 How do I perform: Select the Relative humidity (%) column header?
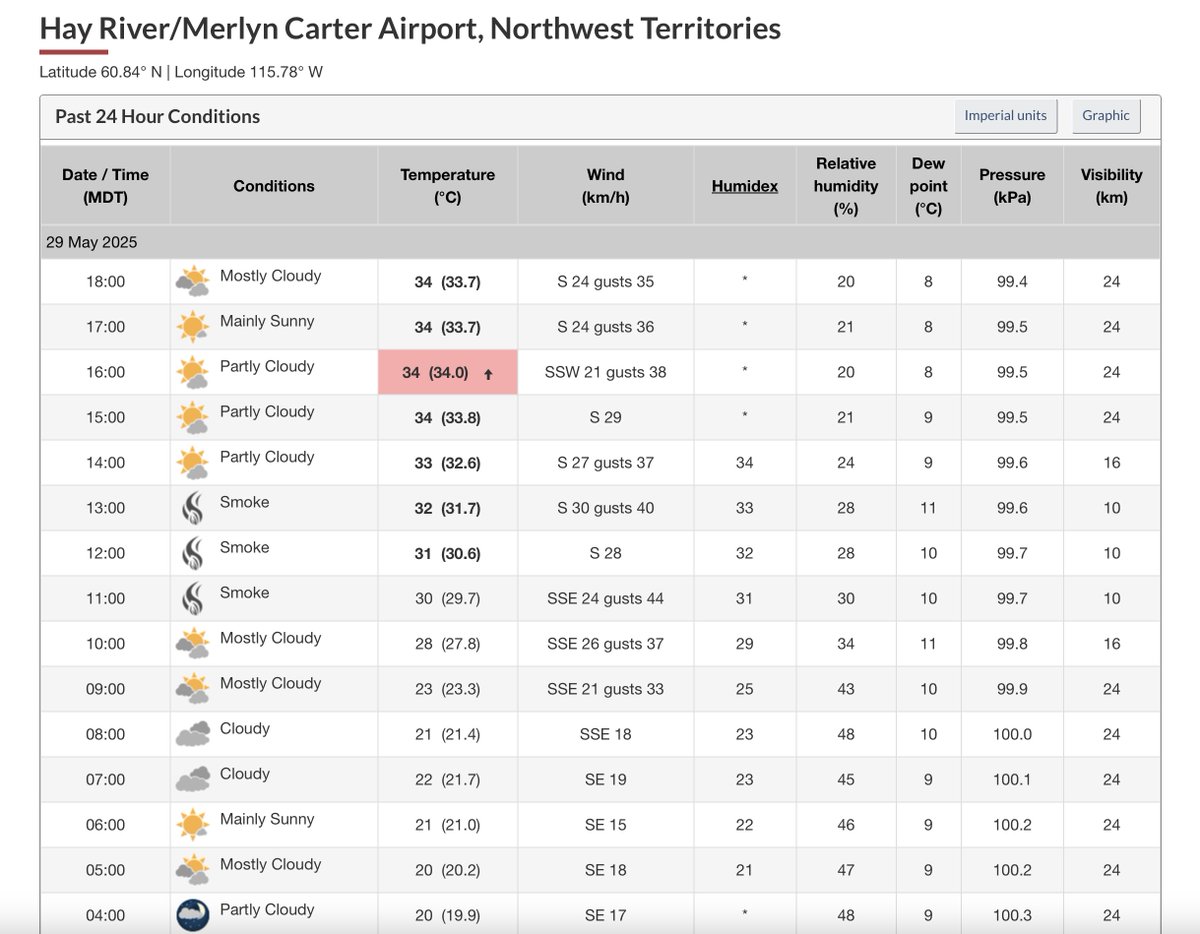click(846, 186)
